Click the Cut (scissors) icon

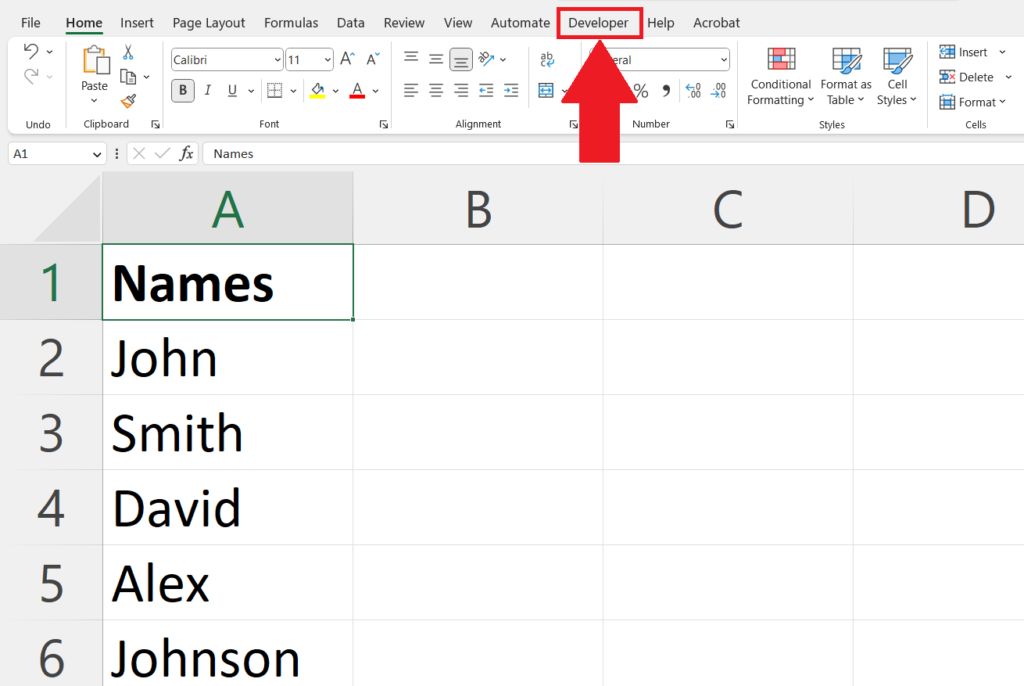point(127,53)
